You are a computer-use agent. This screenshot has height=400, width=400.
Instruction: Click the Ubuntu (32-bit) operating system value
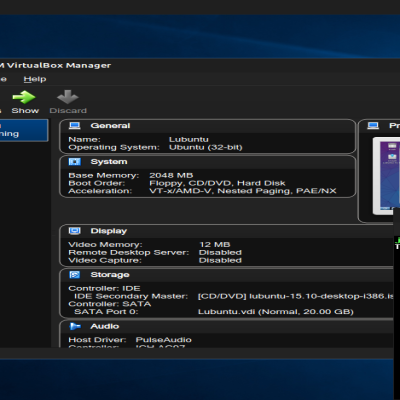click(x=206, y=147)
